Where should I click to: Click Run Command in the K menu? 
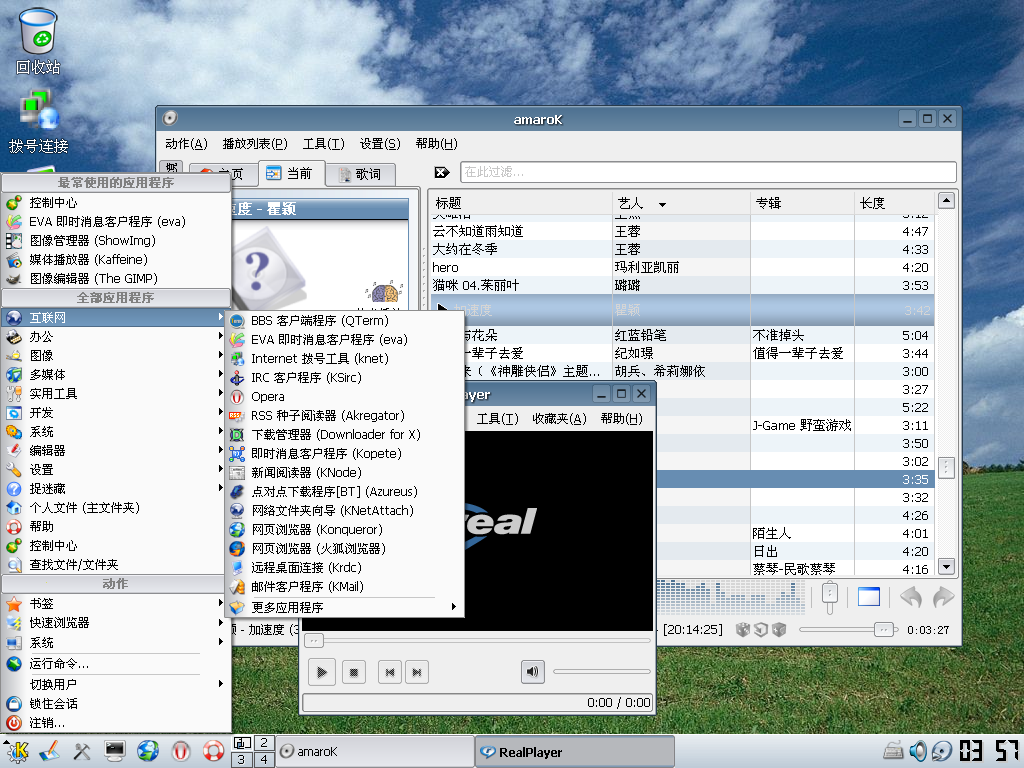116,664
